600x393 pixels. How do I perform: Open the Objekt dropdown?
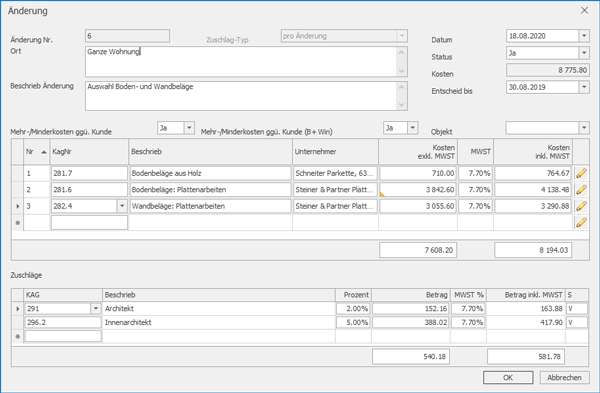(584, 128)
